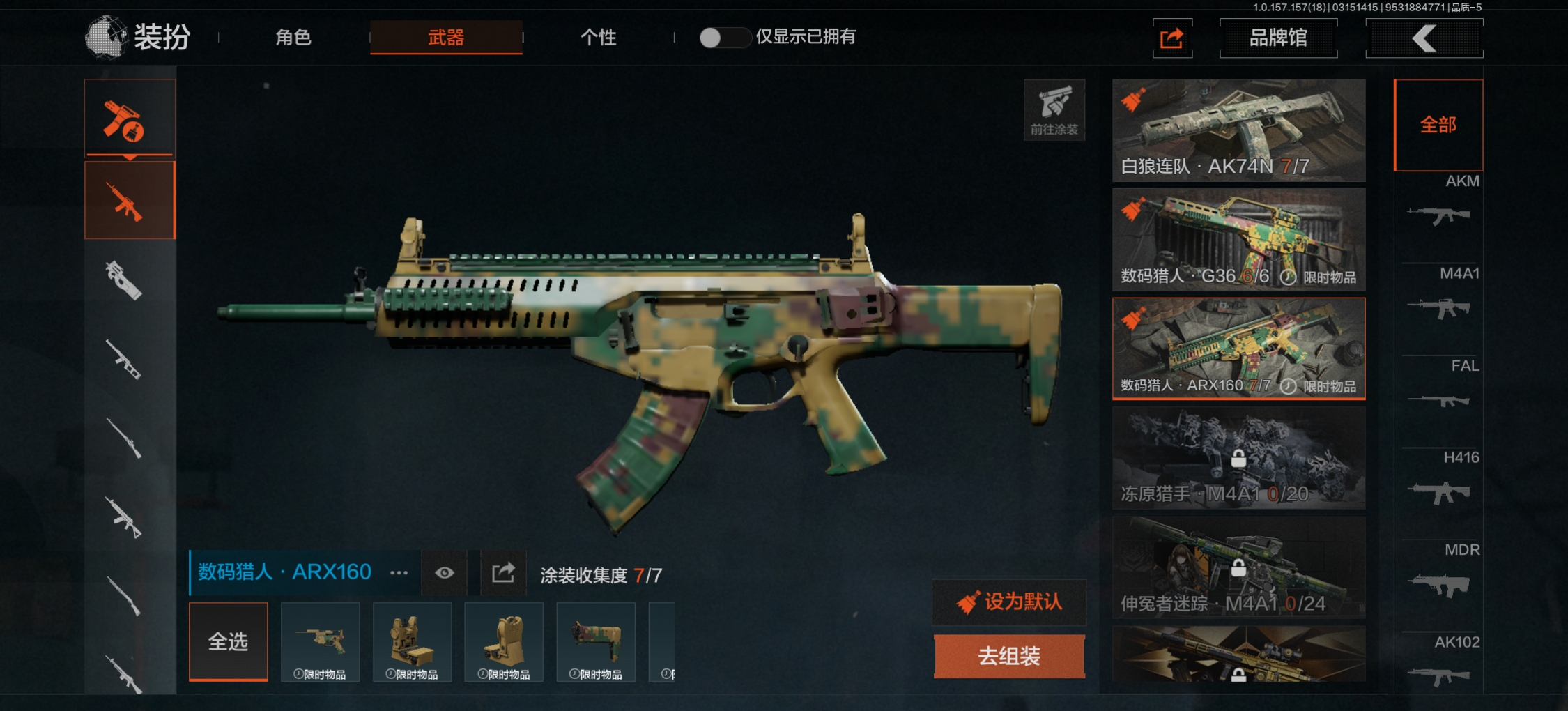Screen dimensions: 1568x711
Task: Expand the three-dot menu after ARX160
Action: click(x=399, y=573)
